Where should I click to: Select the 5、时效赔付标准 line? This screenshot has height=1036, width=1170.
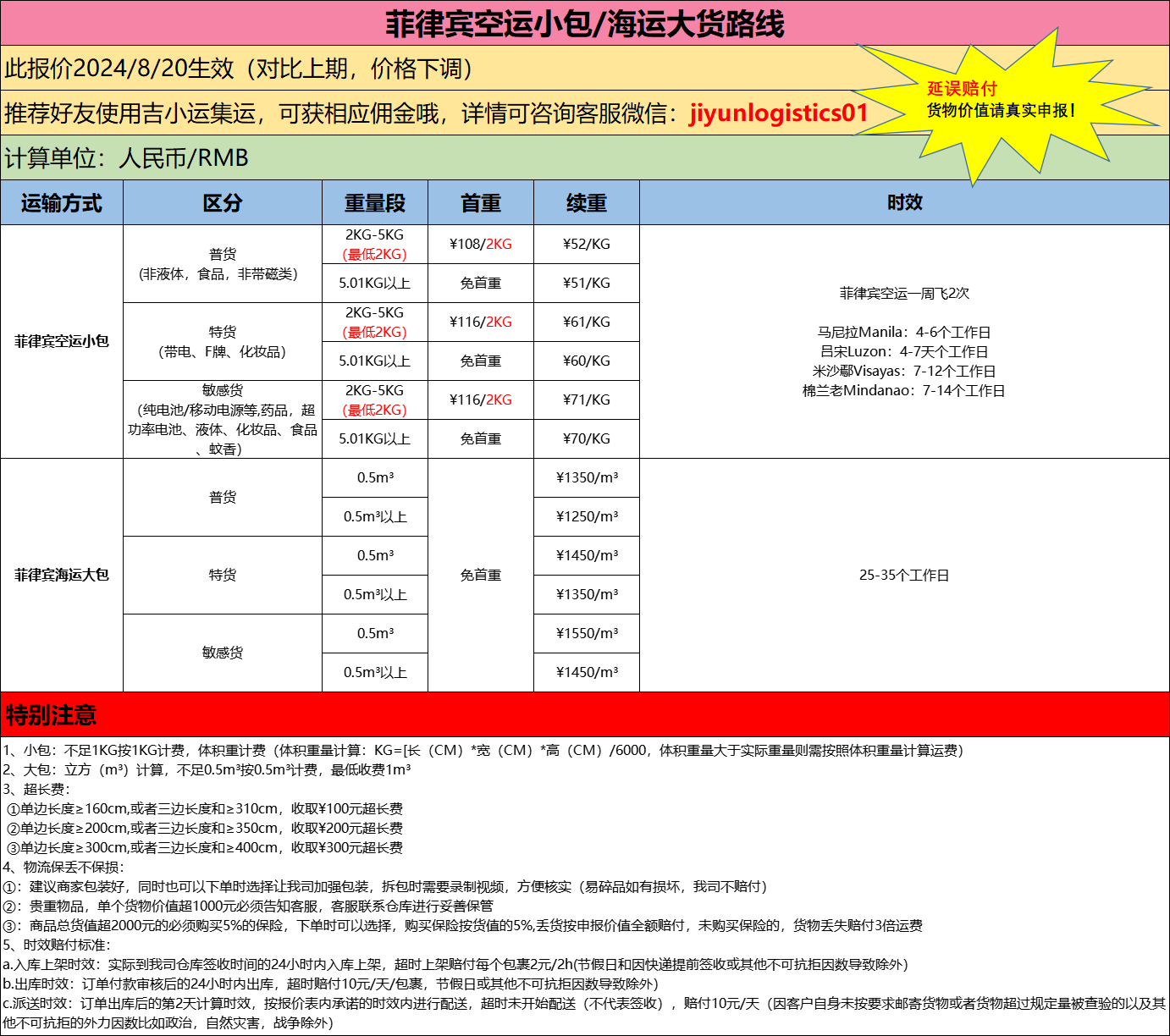pyautogui.click(x=57, y=945)
